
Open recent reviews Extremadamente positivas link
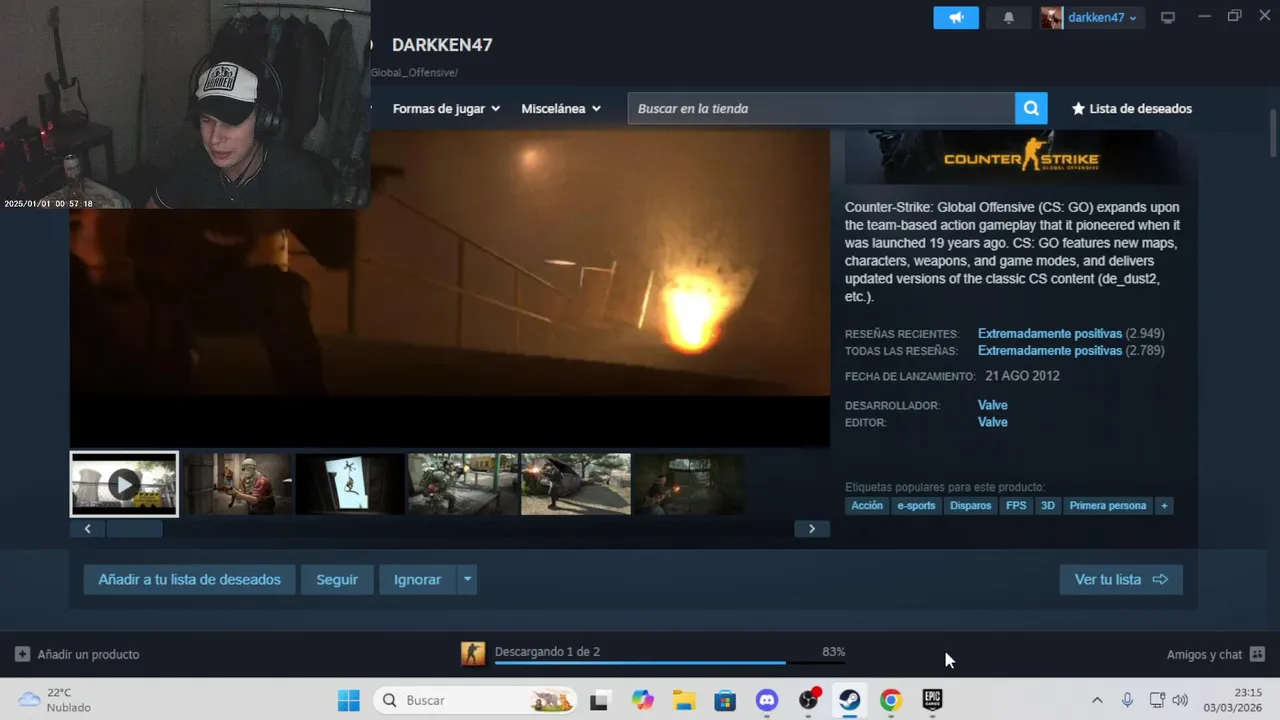[1050, 334]
